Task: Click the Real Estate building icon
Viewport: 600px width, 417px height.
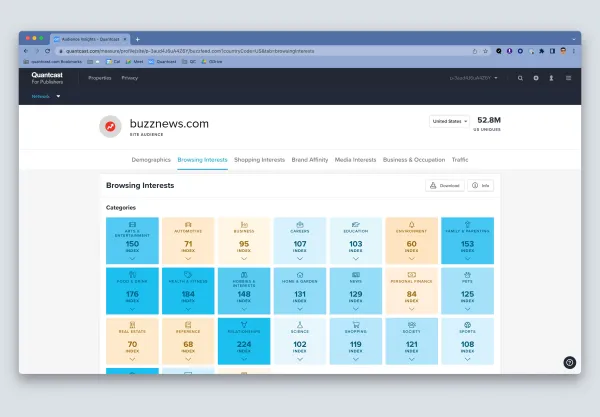Action: 132,325
